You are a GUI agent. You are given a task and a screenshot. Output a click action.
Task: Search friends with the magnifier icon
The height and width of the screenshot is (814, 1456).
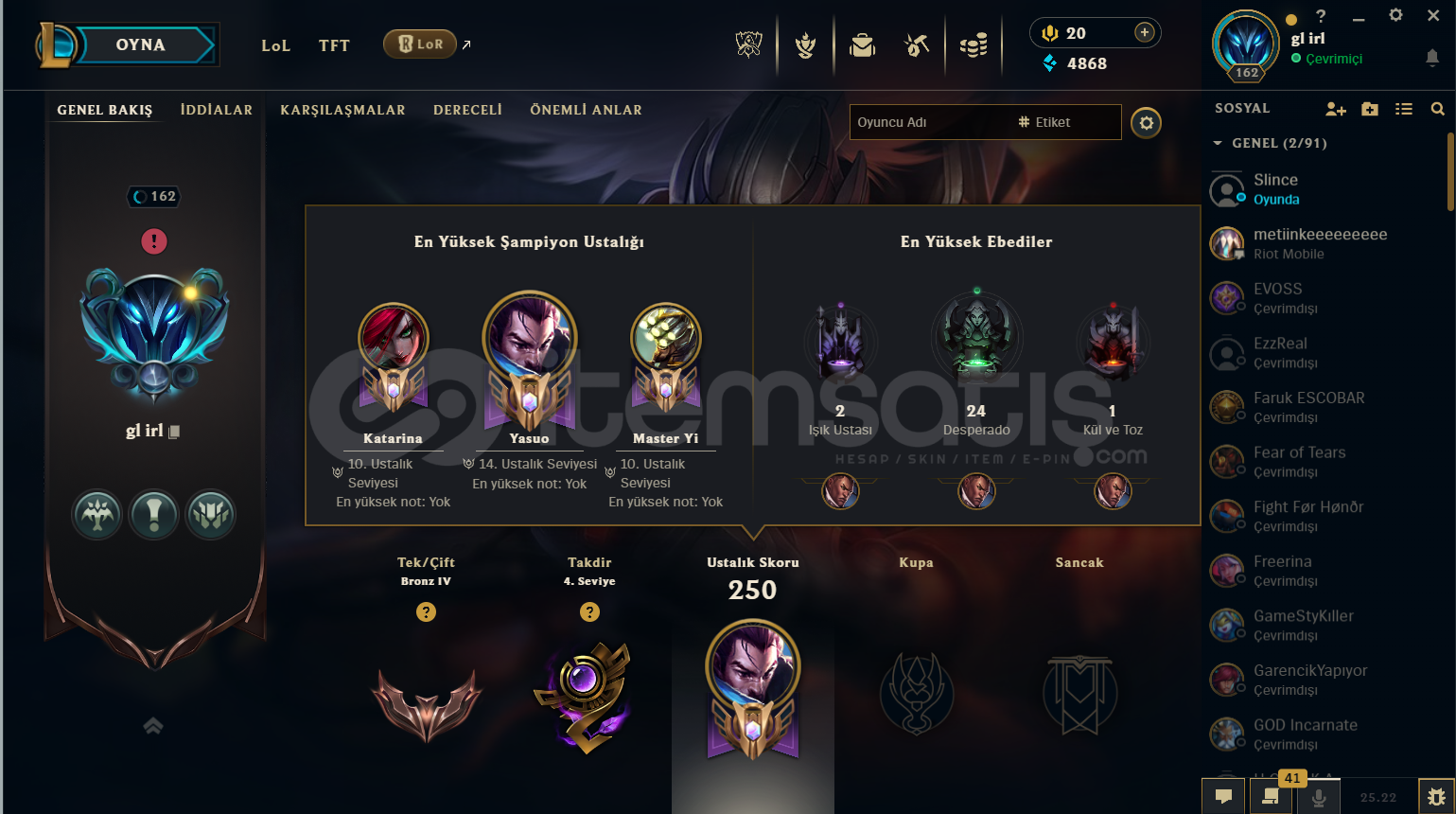tap(1437, 109)
